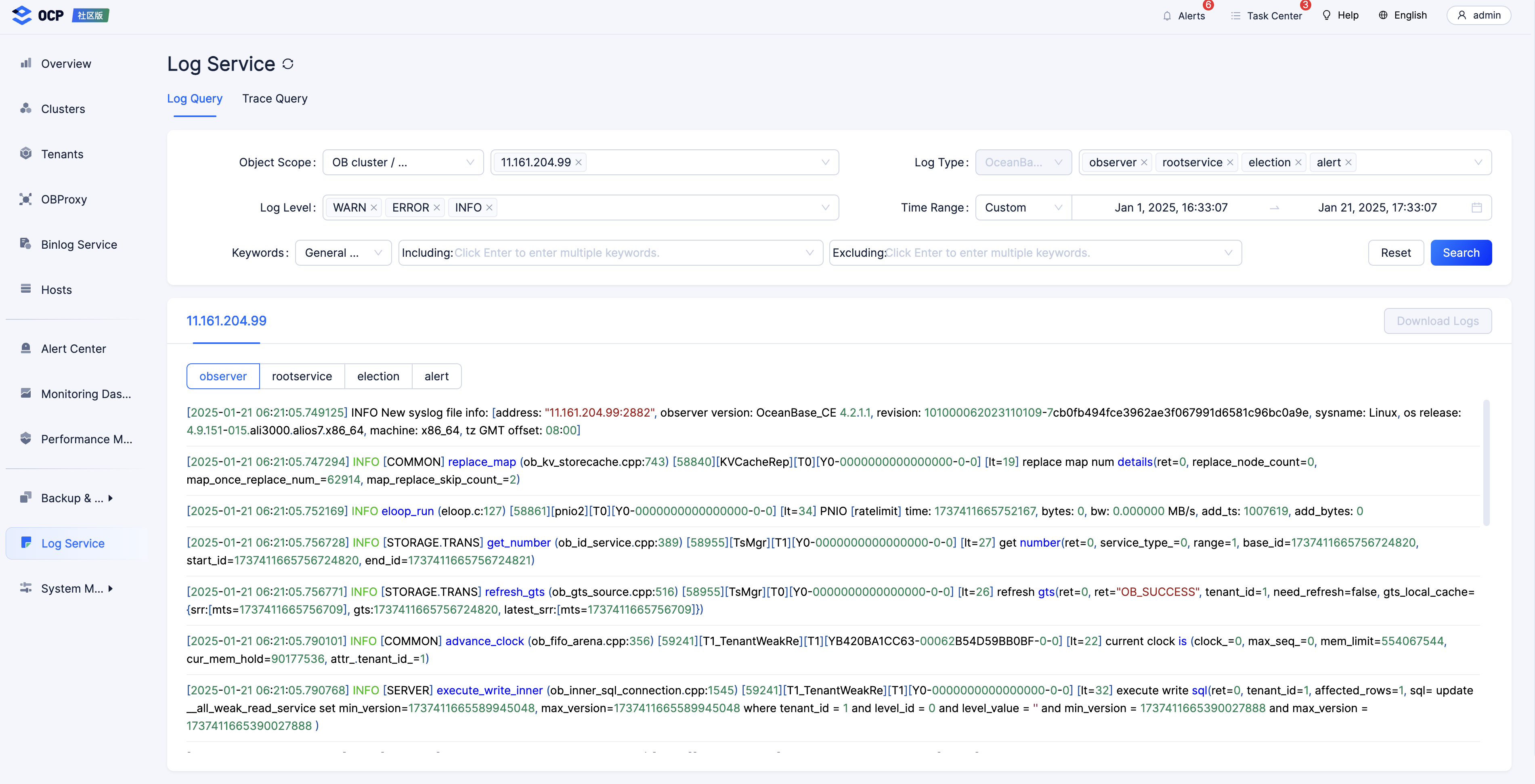
Task: Open the Tenants menu item
Action: tap(62, 154)
